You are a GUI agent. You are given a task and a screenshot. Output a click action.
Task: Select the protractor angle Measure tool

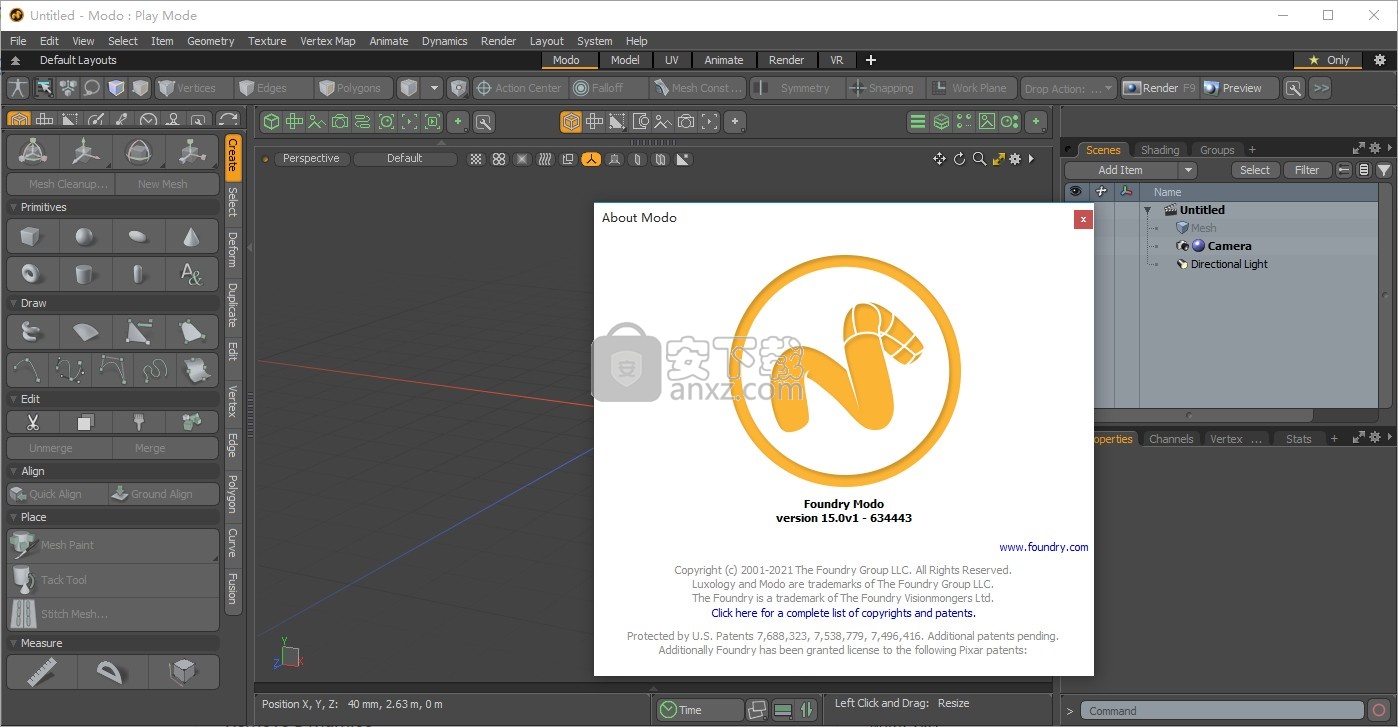[x=112, y=672]
